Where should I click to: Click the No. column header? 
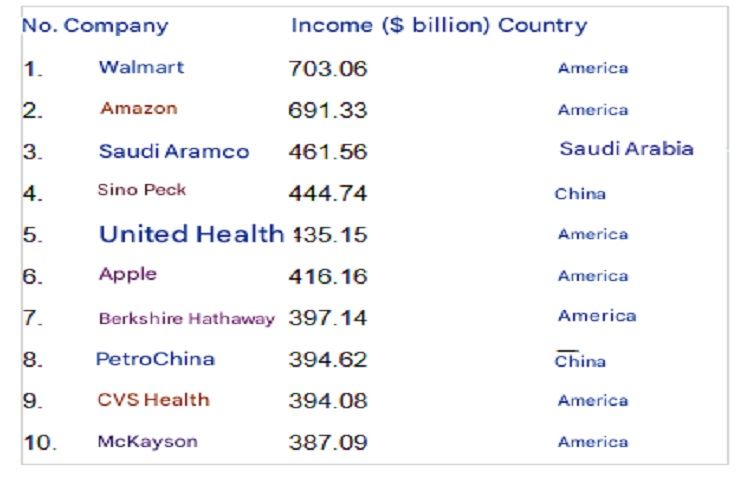(39, 26)
